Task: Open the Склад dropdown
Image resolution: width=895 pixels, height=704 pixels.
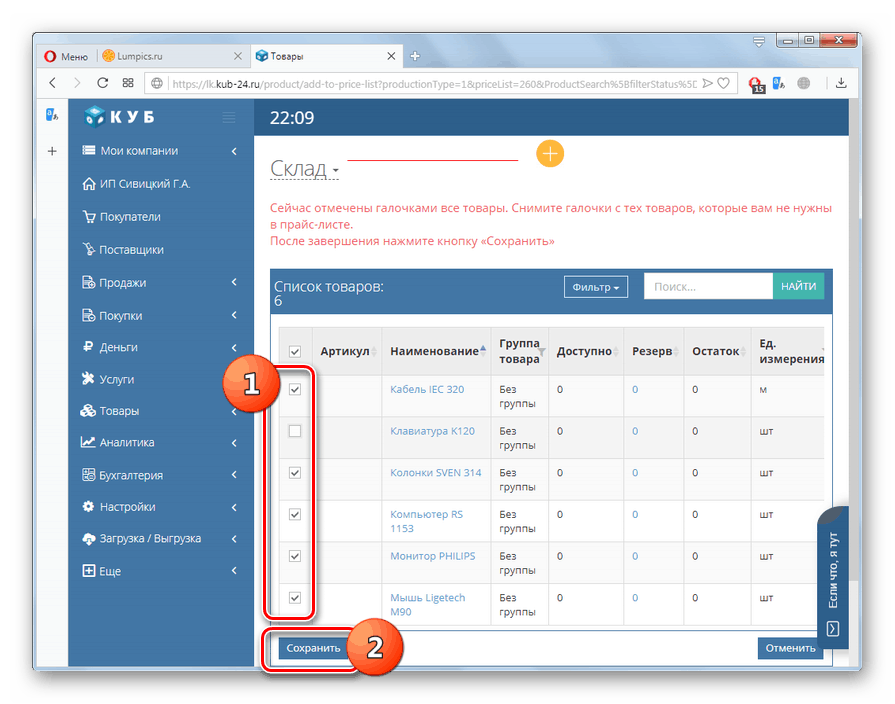Action: [304, 169]
